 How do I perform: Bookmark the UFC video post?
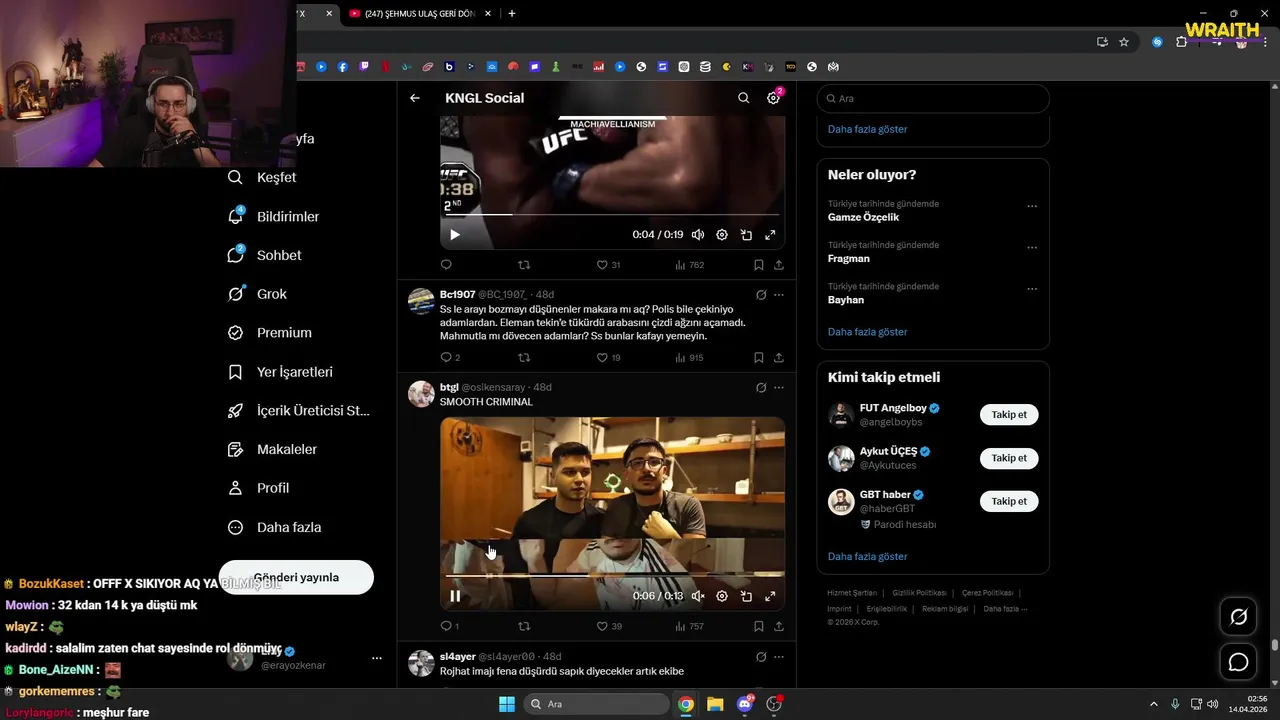point(758,265)
